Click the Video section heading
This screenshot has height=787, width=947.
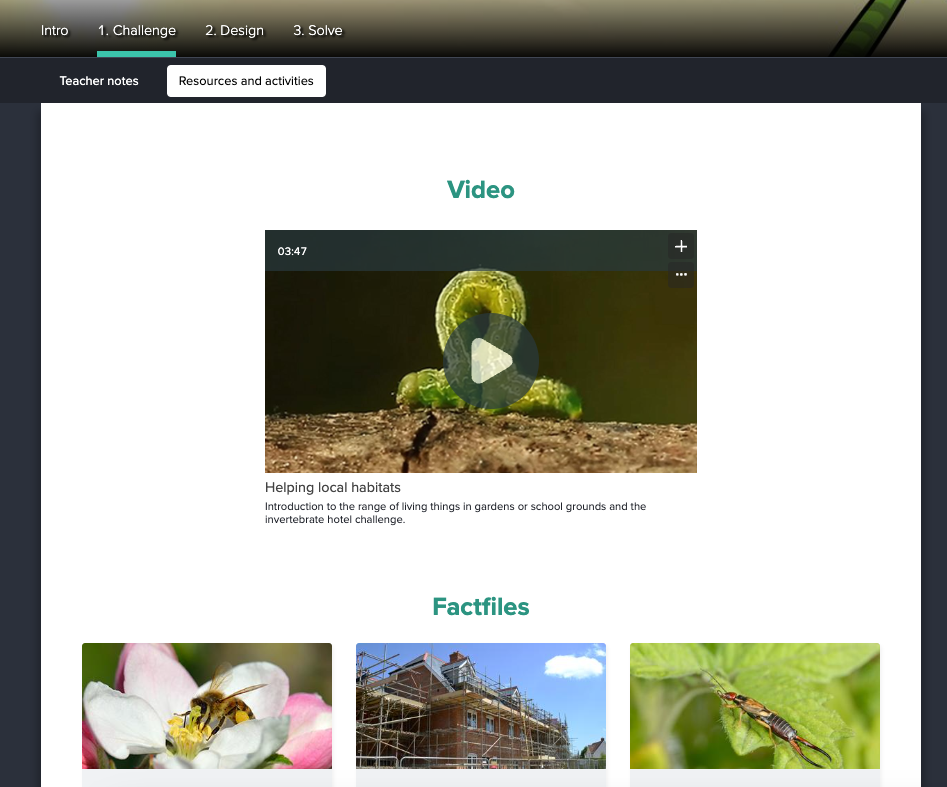pyautogui.click(x=481, y=190)
